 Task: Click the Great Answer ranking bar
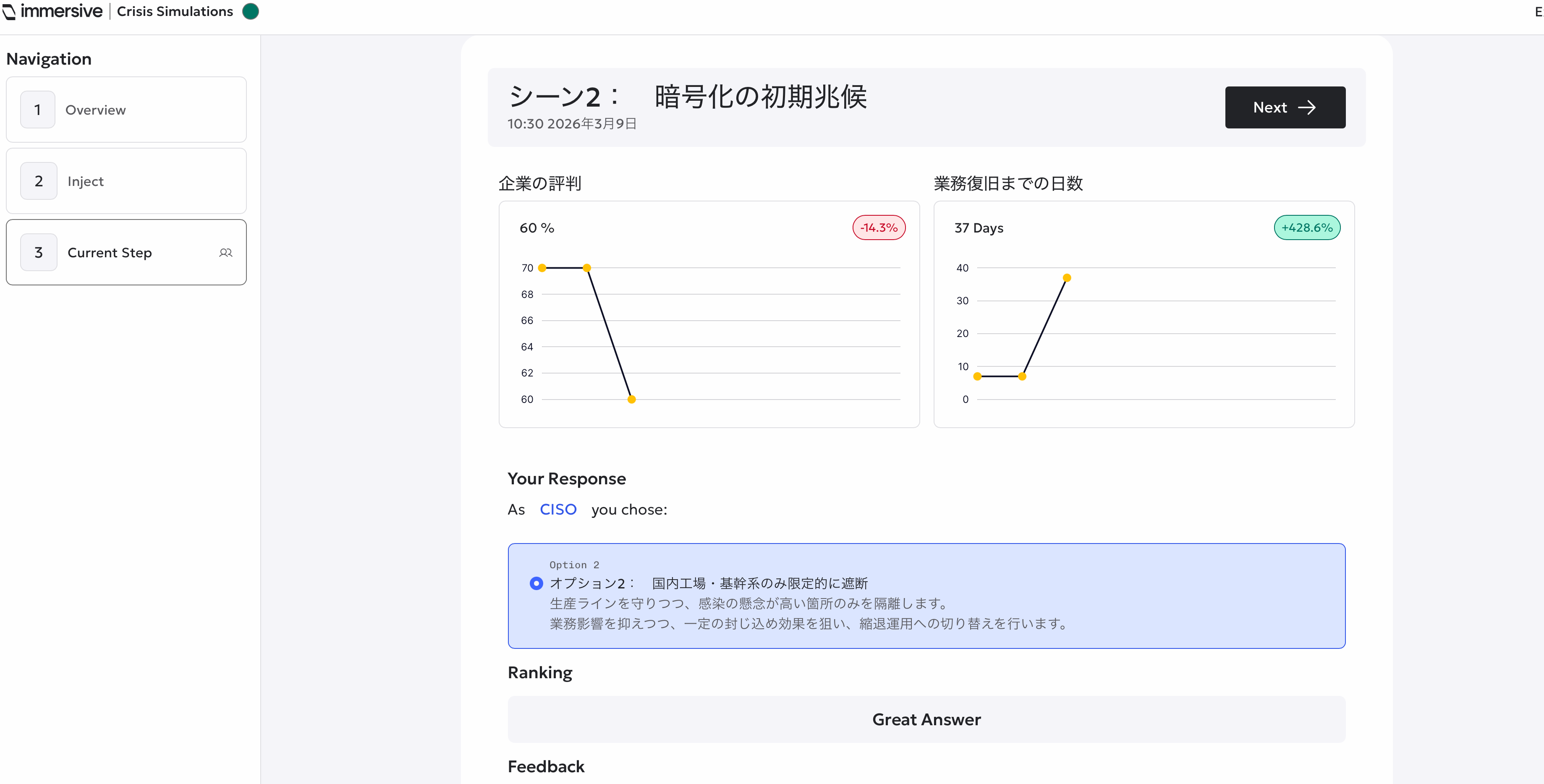[926, 719]
